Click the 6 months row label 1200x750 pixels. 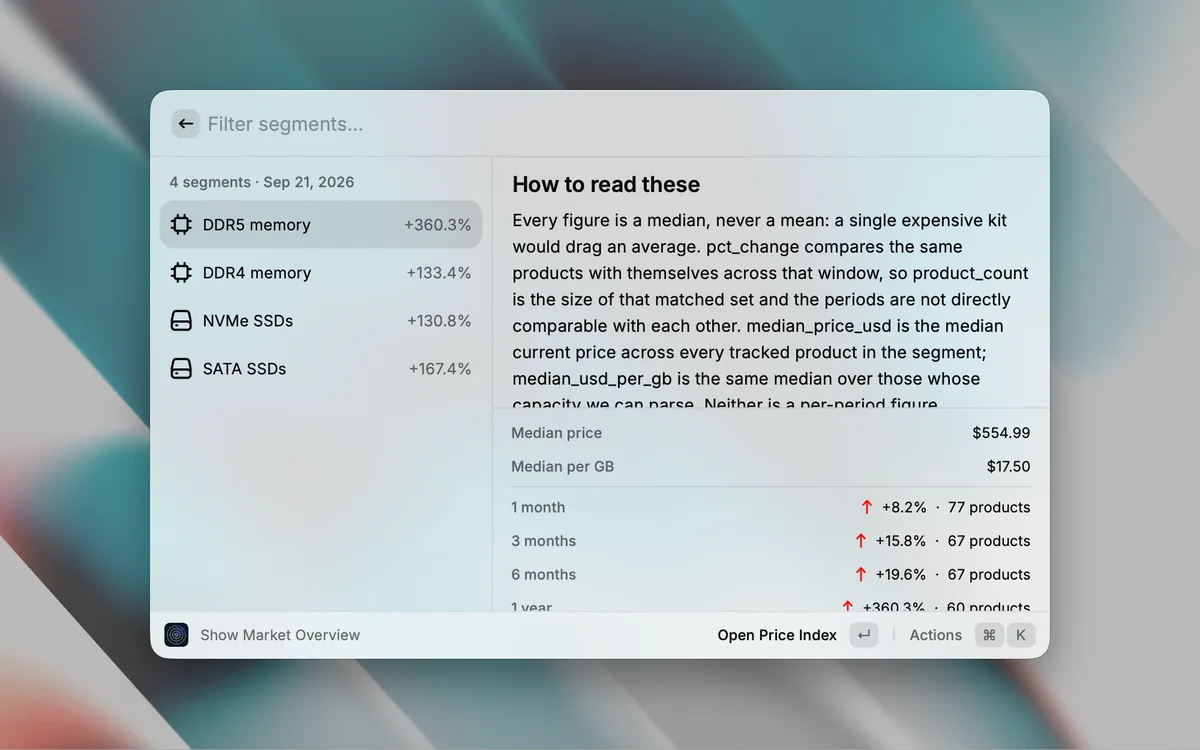(x=544, y=575)
